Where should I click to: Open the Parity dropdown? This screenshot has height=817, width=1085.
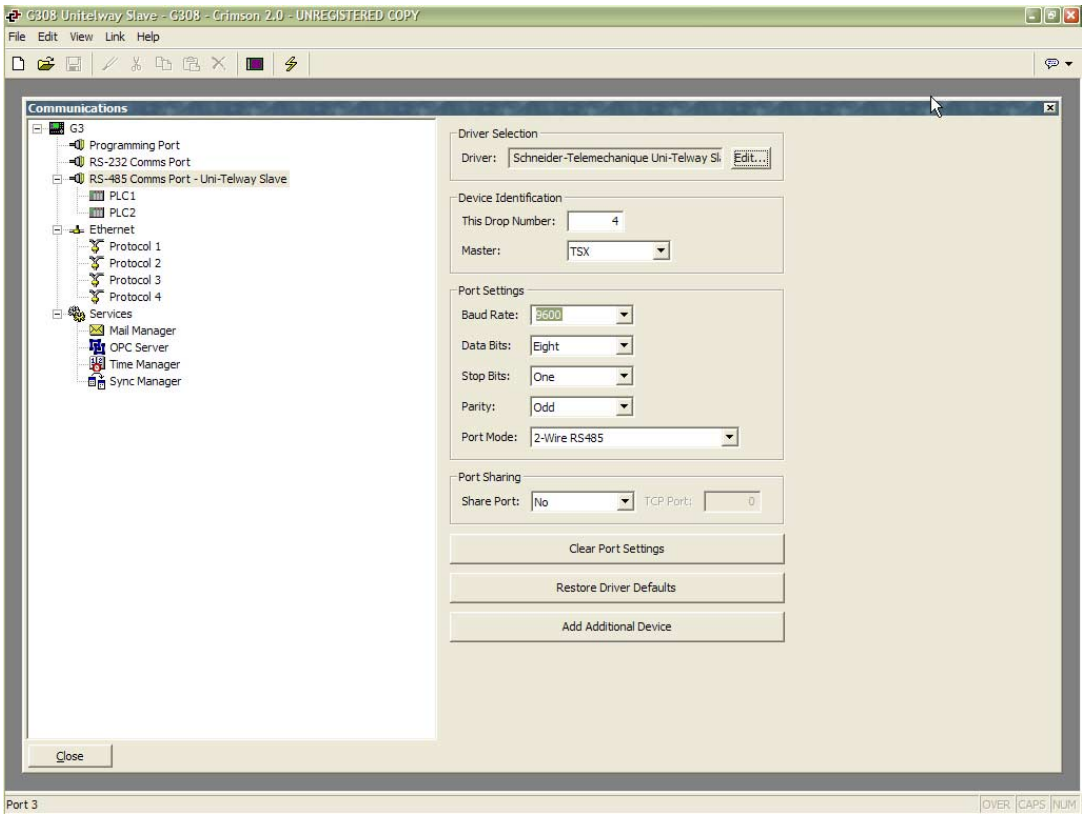click(x=623, y=406)
